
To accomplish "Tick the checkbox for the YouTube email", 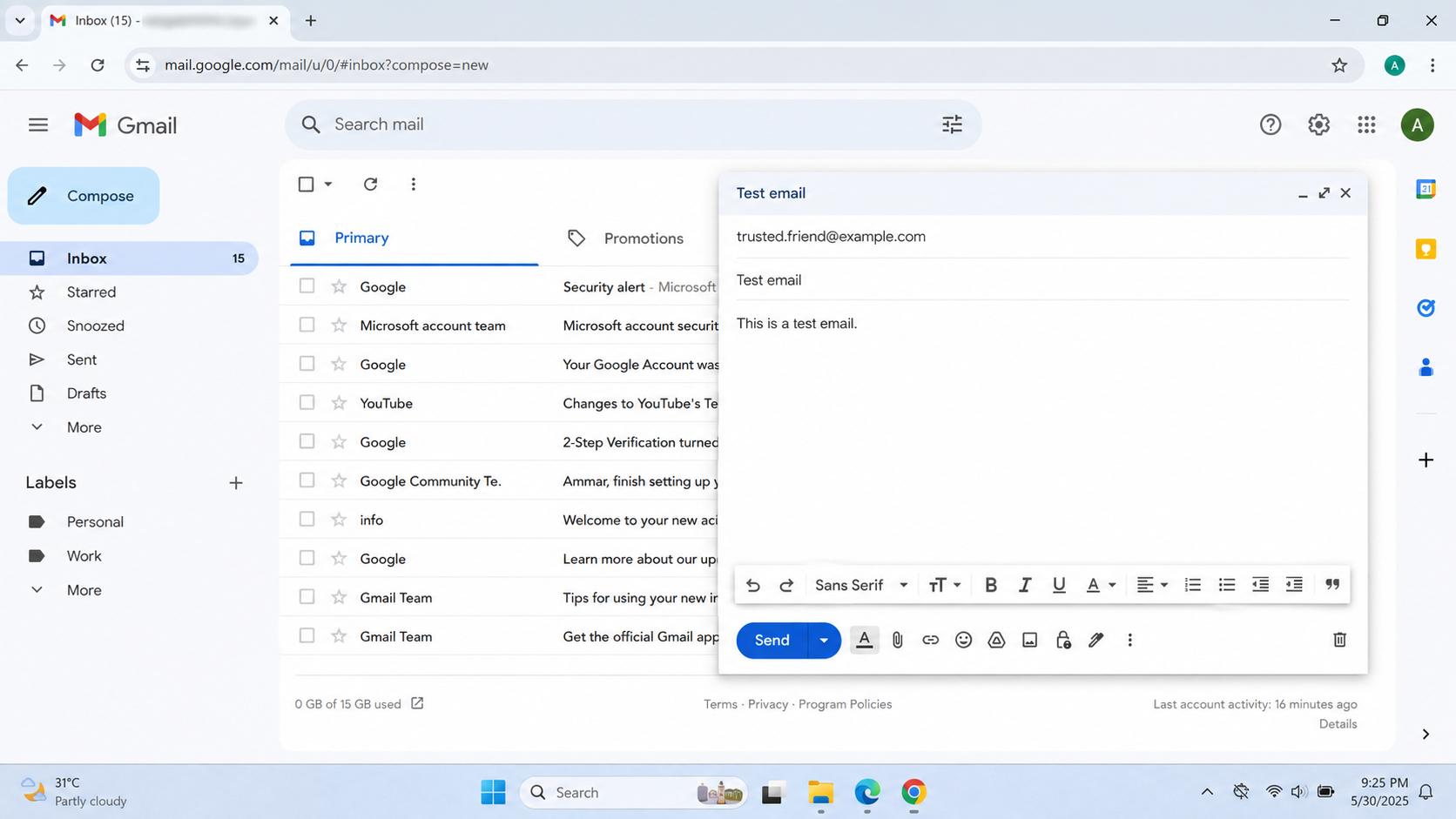I will pos(307,402).
